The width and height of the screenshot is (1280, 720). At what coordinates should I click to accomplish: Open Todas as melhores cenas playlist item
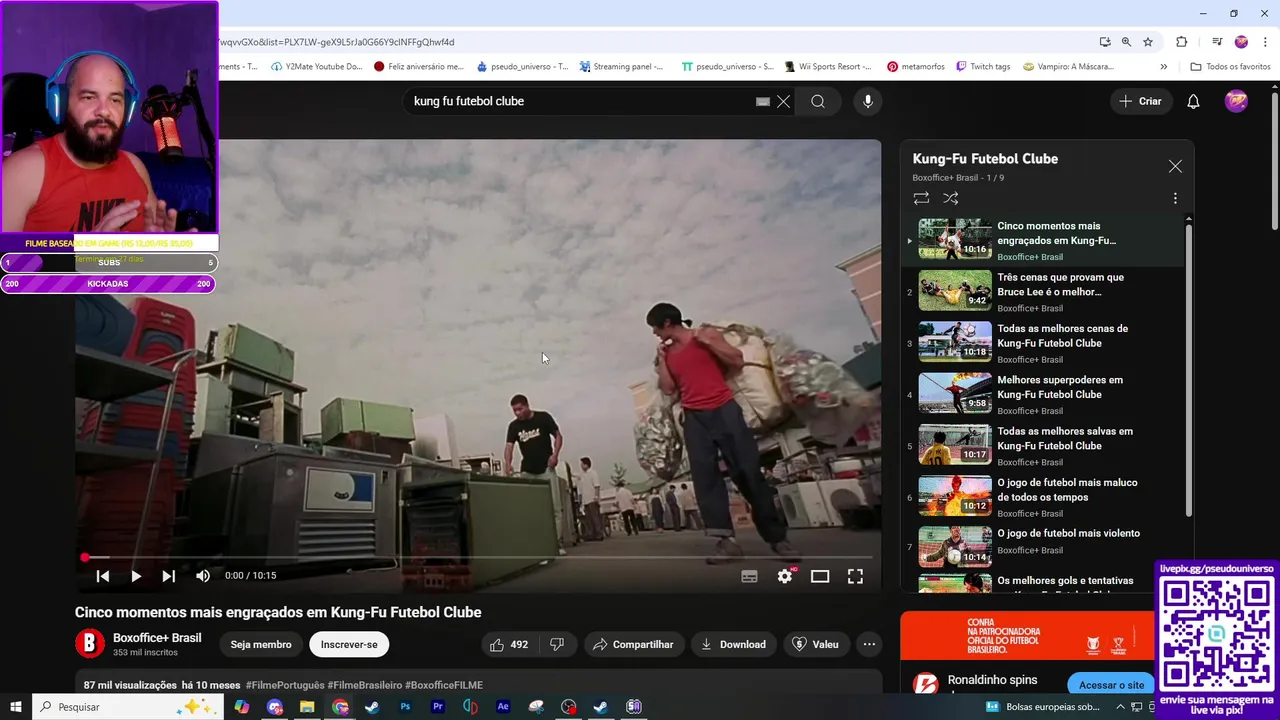(1043, 342)
